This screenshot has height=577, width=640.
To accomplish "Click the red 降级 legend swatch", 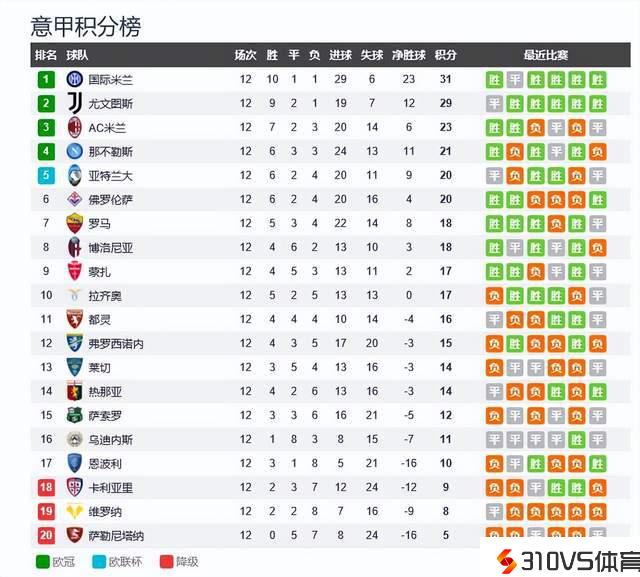I will (x=166, y=562).
